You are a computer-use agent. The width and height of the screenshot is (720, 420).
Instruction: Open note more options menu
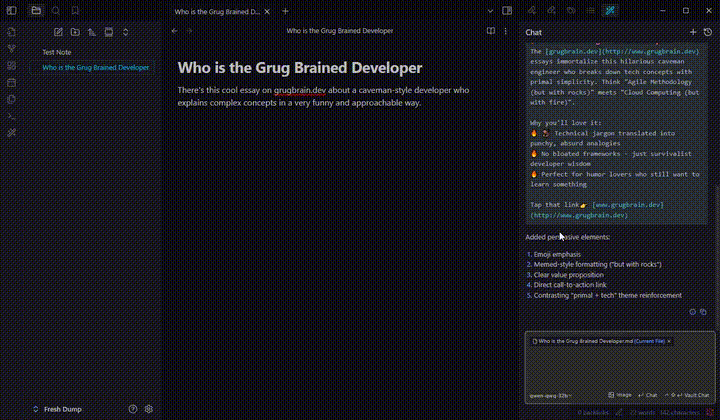[506, 31]
